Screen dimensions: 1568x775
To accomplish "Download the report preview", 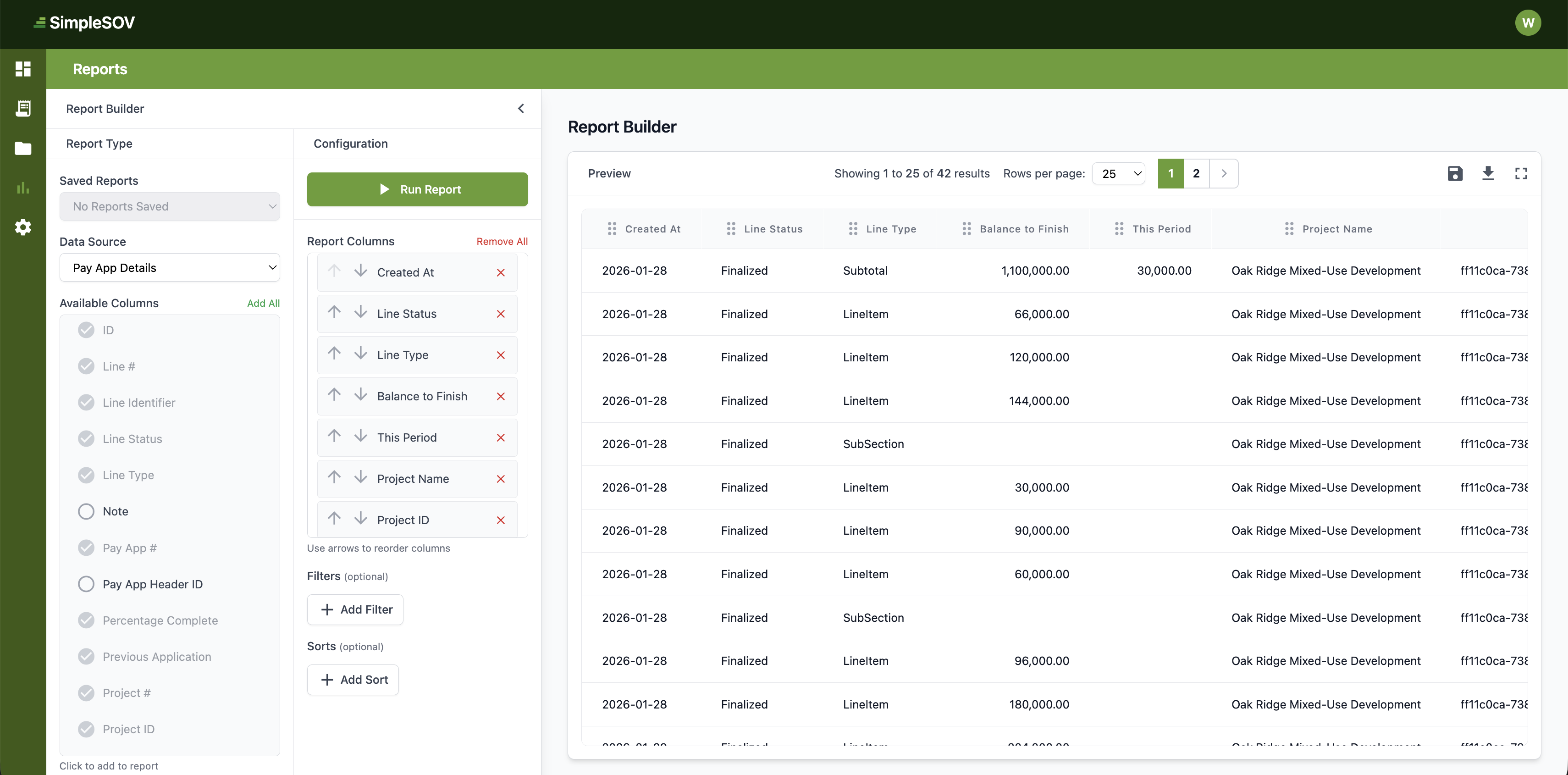I will click(x=1488, y=173).
